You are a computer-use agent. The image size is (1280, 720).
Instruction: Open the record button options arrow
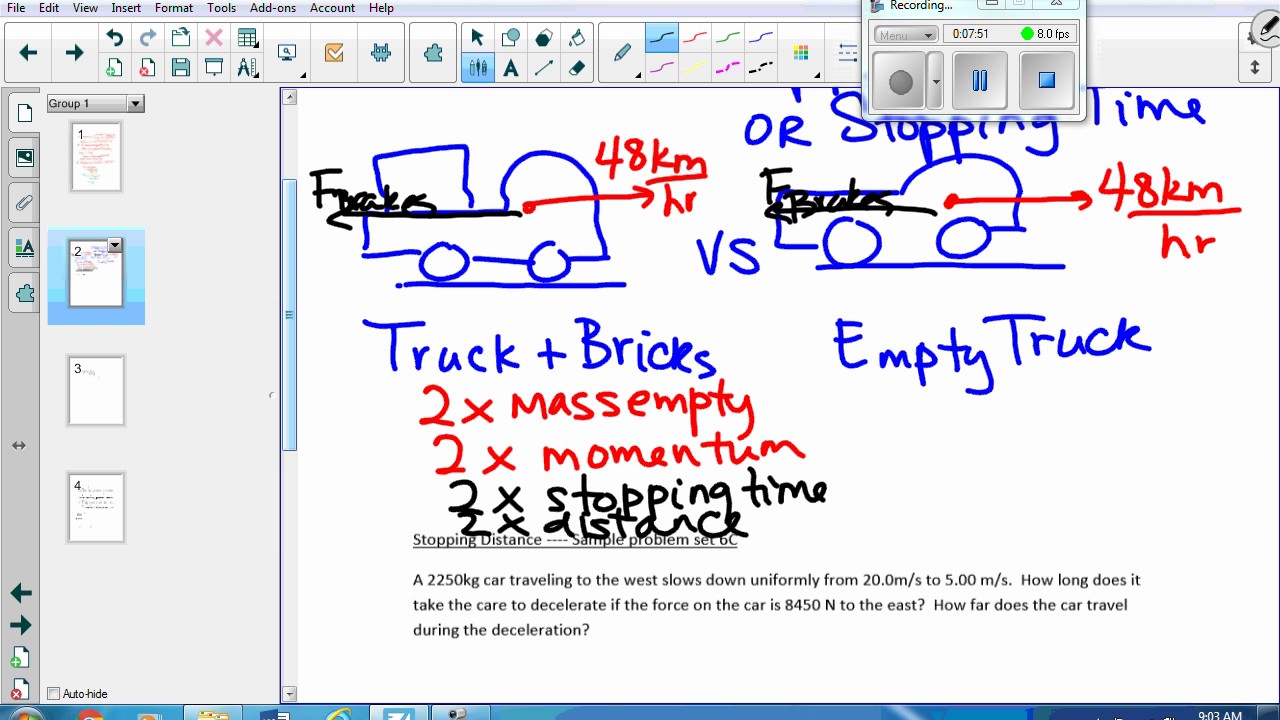tap(936, 82)
